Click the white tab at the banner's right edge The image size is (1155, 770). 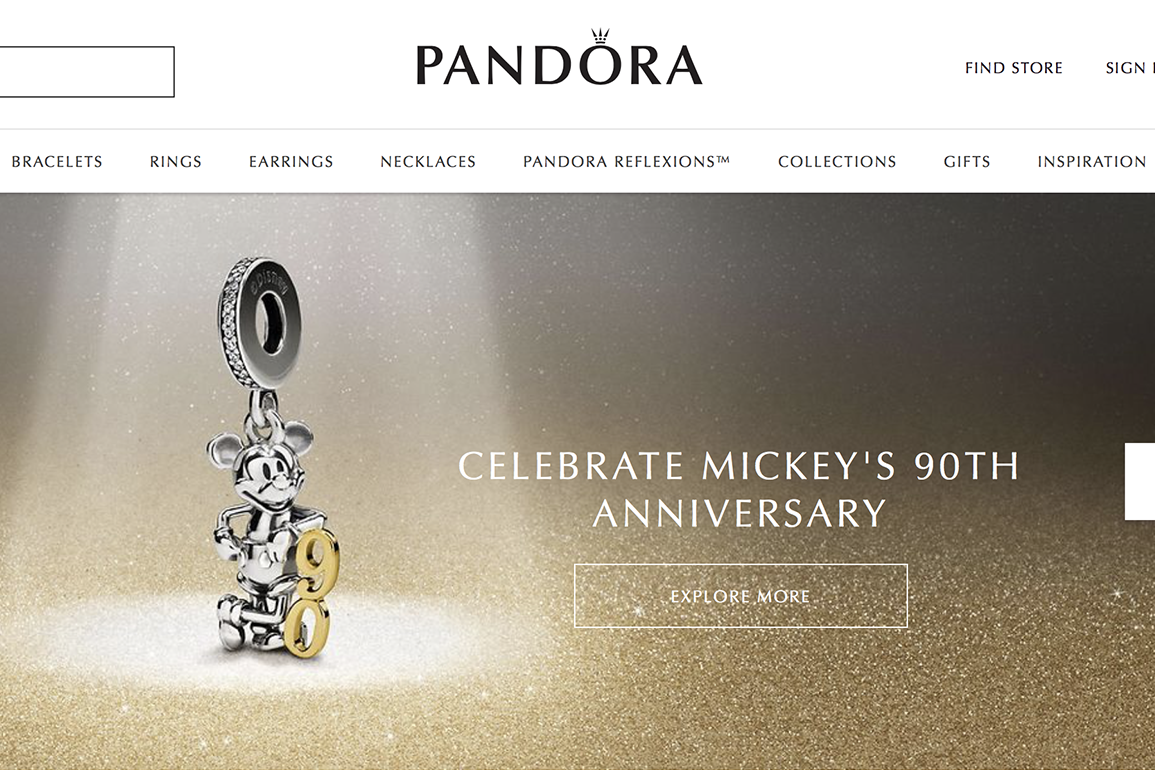(x=1140, y=481)
